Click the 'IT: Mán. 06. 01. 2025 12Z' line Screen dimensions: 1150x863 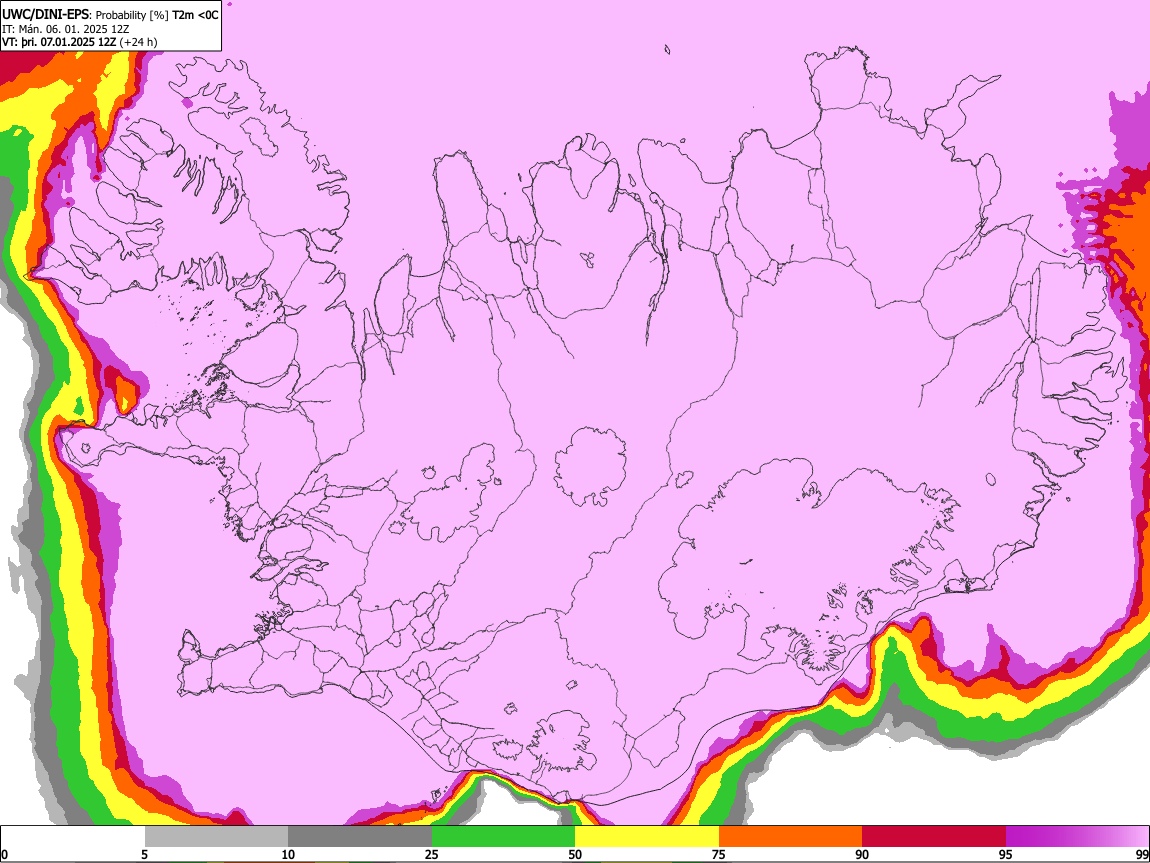coord(65,29)
